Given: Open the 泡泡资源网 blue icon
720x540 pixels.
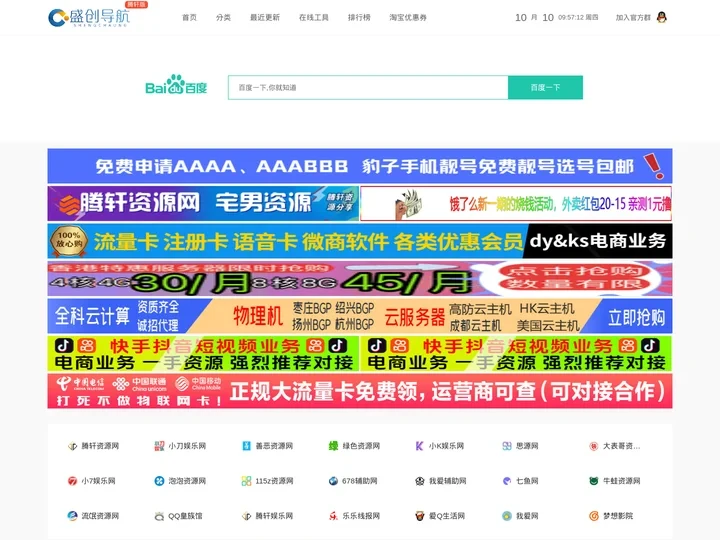Looking at the screenshot, I should 159,481.
